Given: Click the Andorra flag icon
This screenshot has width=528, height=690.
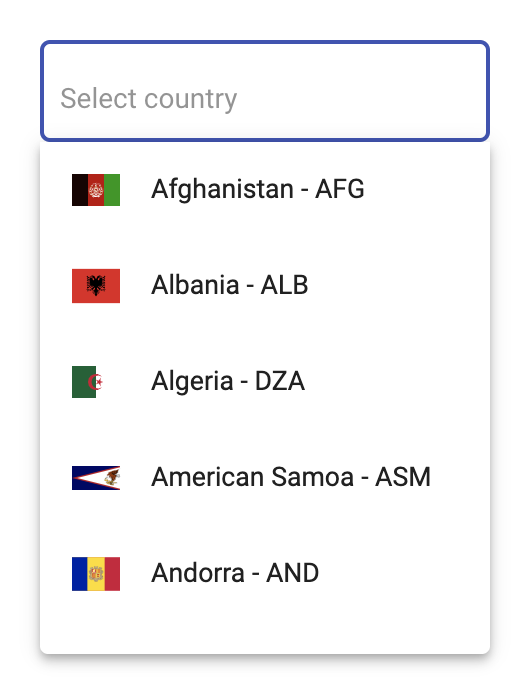Looking at the screenshot, I should (x=96, y=574).
